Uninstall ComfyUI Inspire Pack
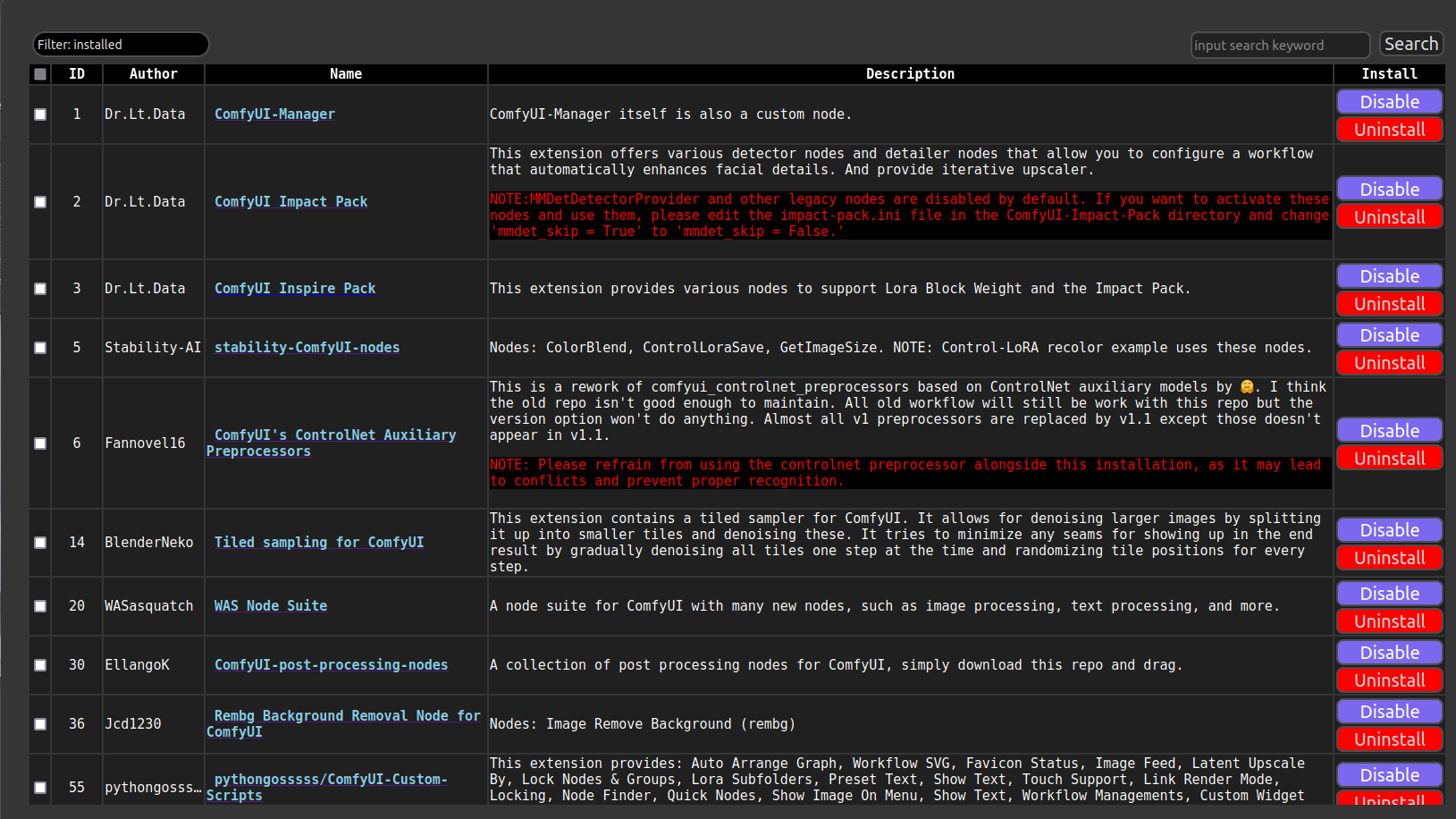This screenshot has height=819, width=1456. pyautogui.click(x=1390, y=304)
